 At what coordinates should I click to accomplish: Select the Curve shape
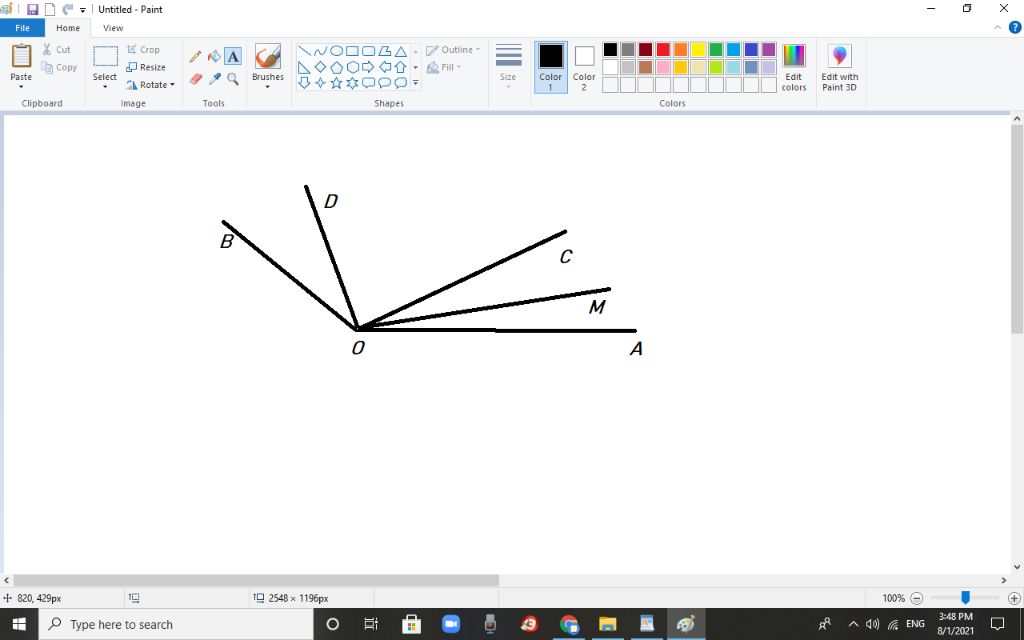(x=320, y=51)
